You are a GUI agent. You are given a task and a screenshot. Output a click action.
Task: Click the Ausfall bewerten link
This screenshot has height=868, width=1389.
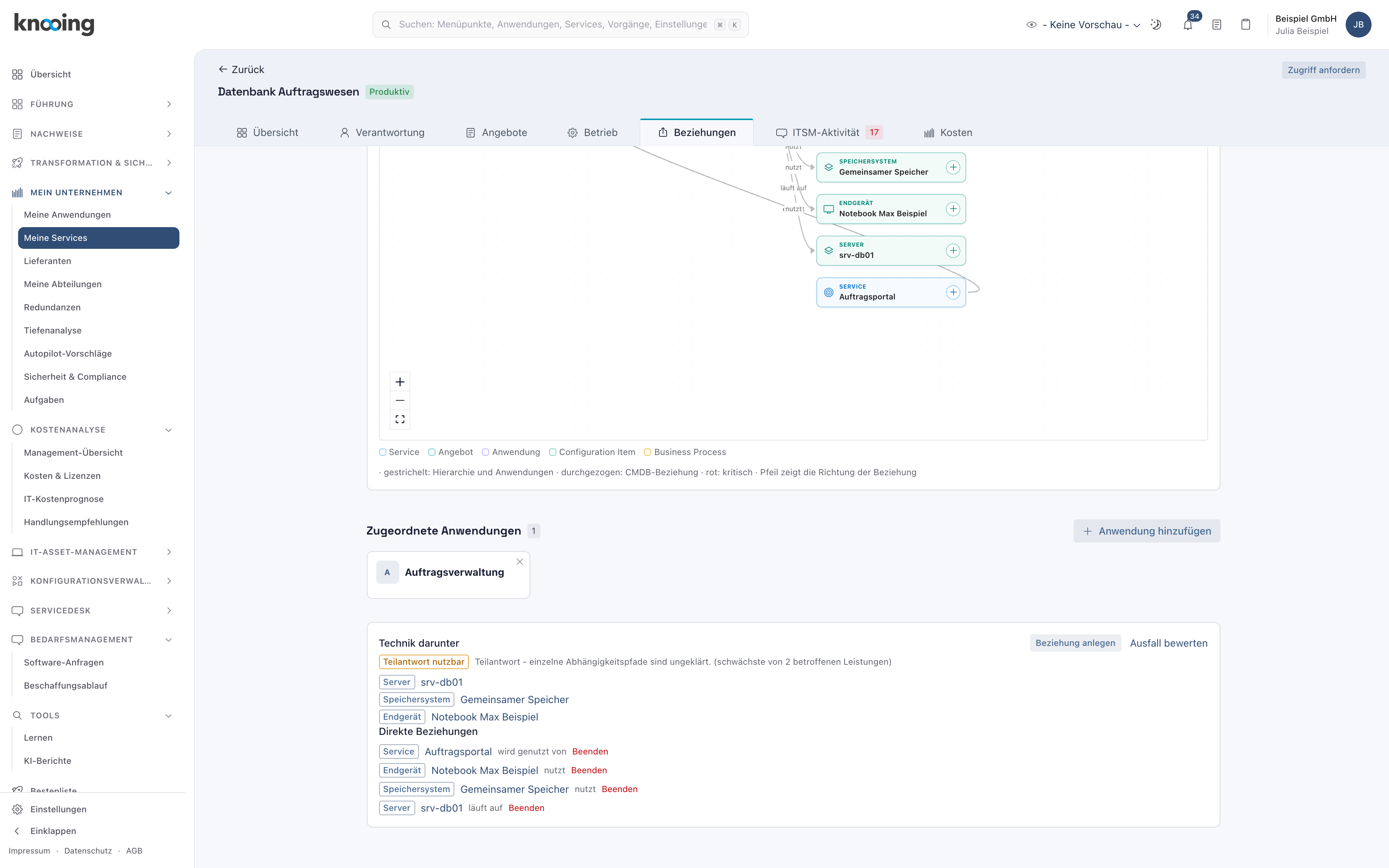click(1169, 643)
